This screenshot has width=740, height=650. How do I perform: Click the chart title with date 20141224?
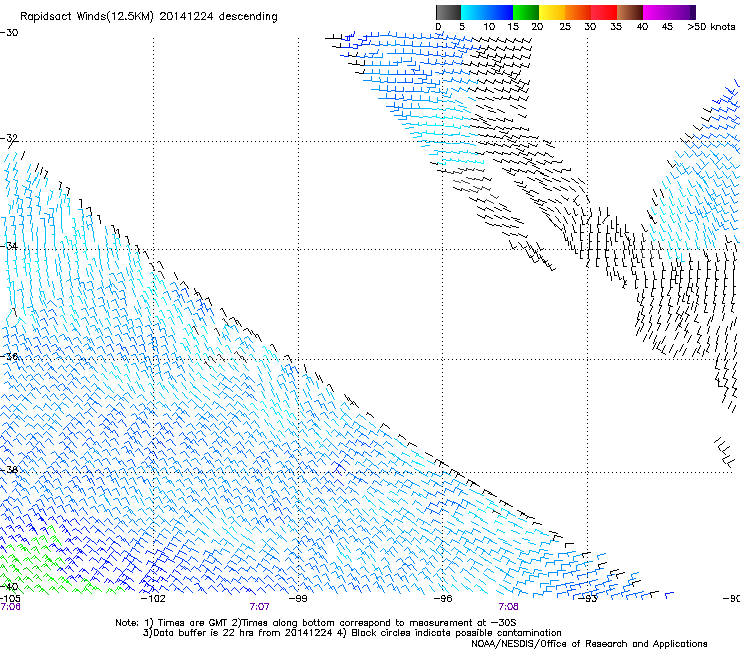(149, 17)
